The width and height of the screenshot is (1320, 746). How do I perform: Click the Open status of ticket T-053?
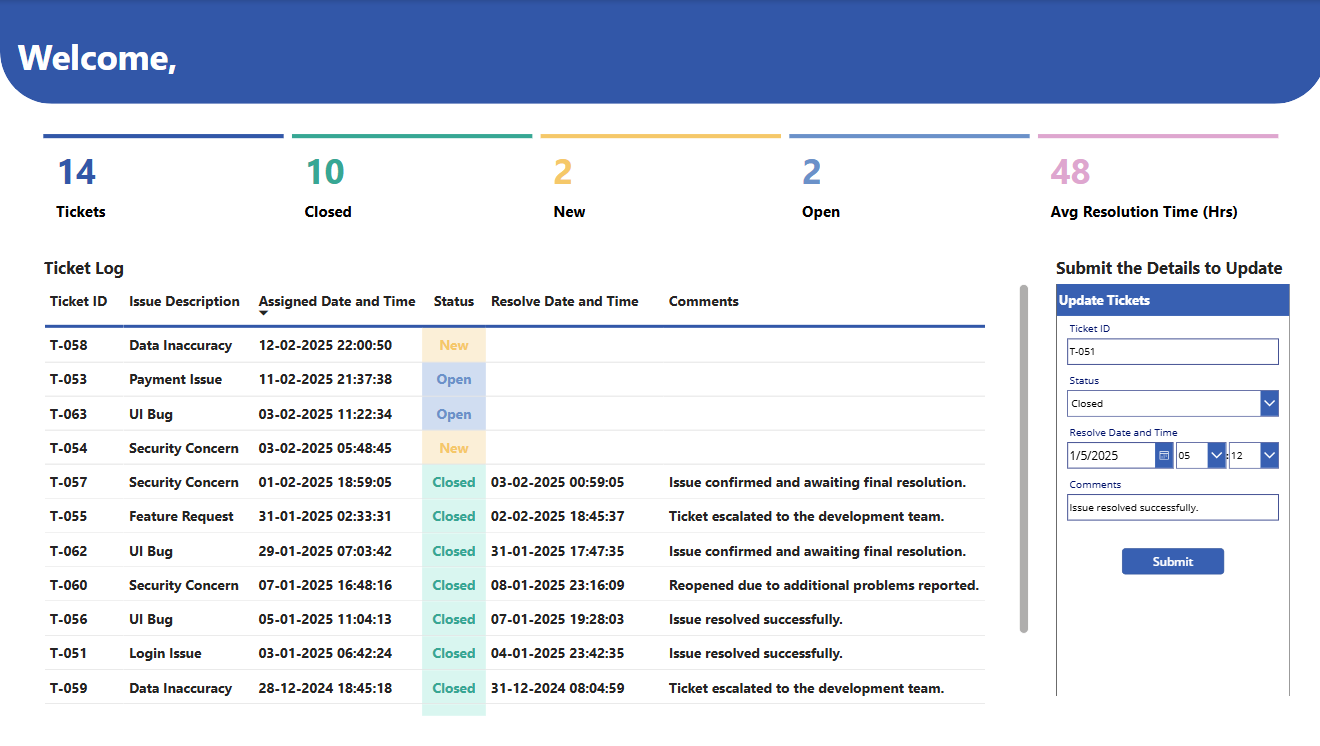(454, 380)
